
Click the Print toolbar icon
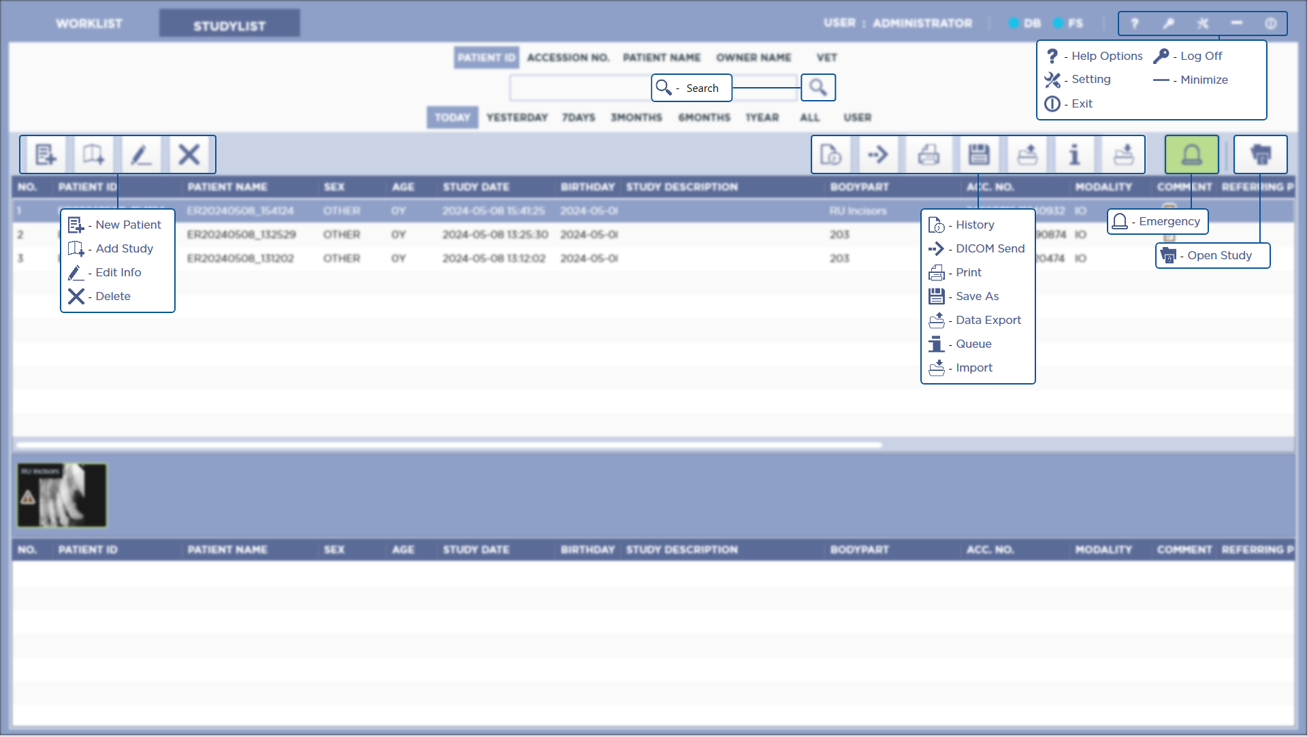pyautogui.click(x=928, y=155)
